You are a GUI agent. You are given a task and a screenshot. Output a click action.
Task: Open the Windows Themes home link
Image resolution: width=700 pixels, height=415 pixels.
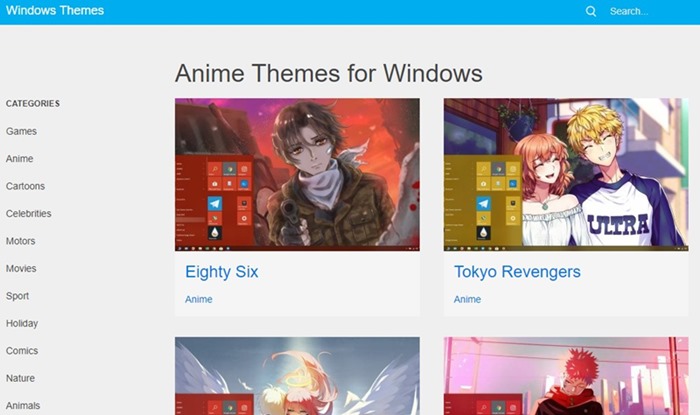55,10
